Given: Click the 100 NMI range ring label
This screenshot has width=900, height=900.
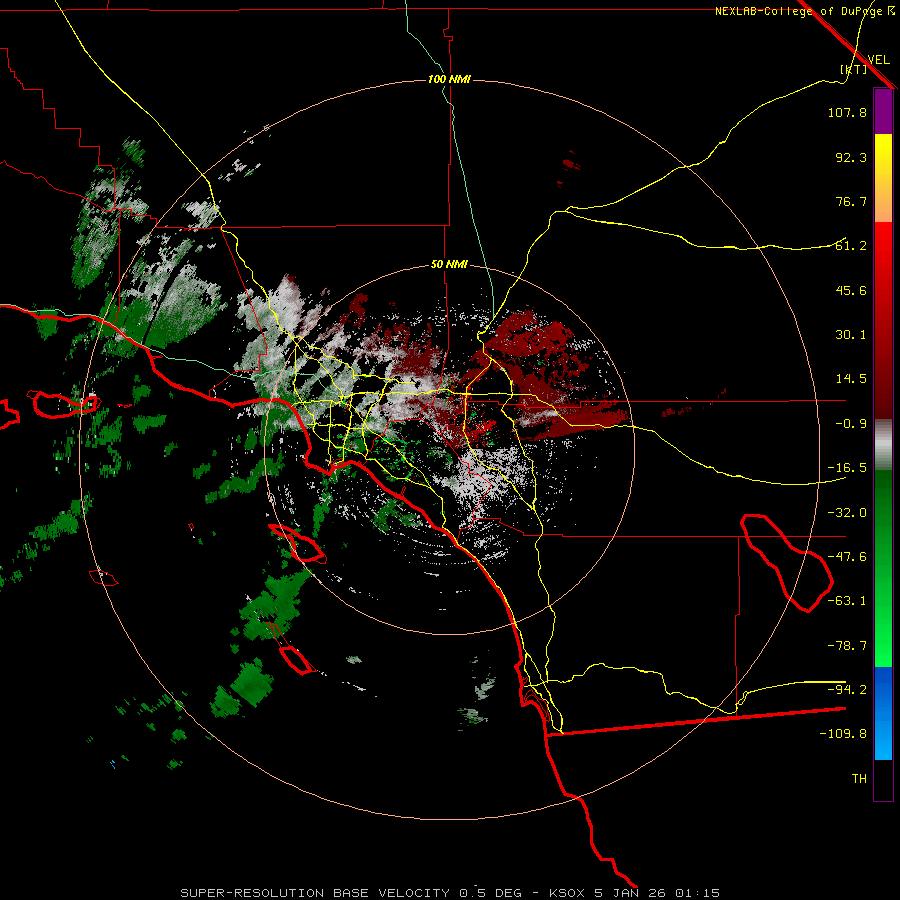Looking at the screenshot, I should click(449, 79).
